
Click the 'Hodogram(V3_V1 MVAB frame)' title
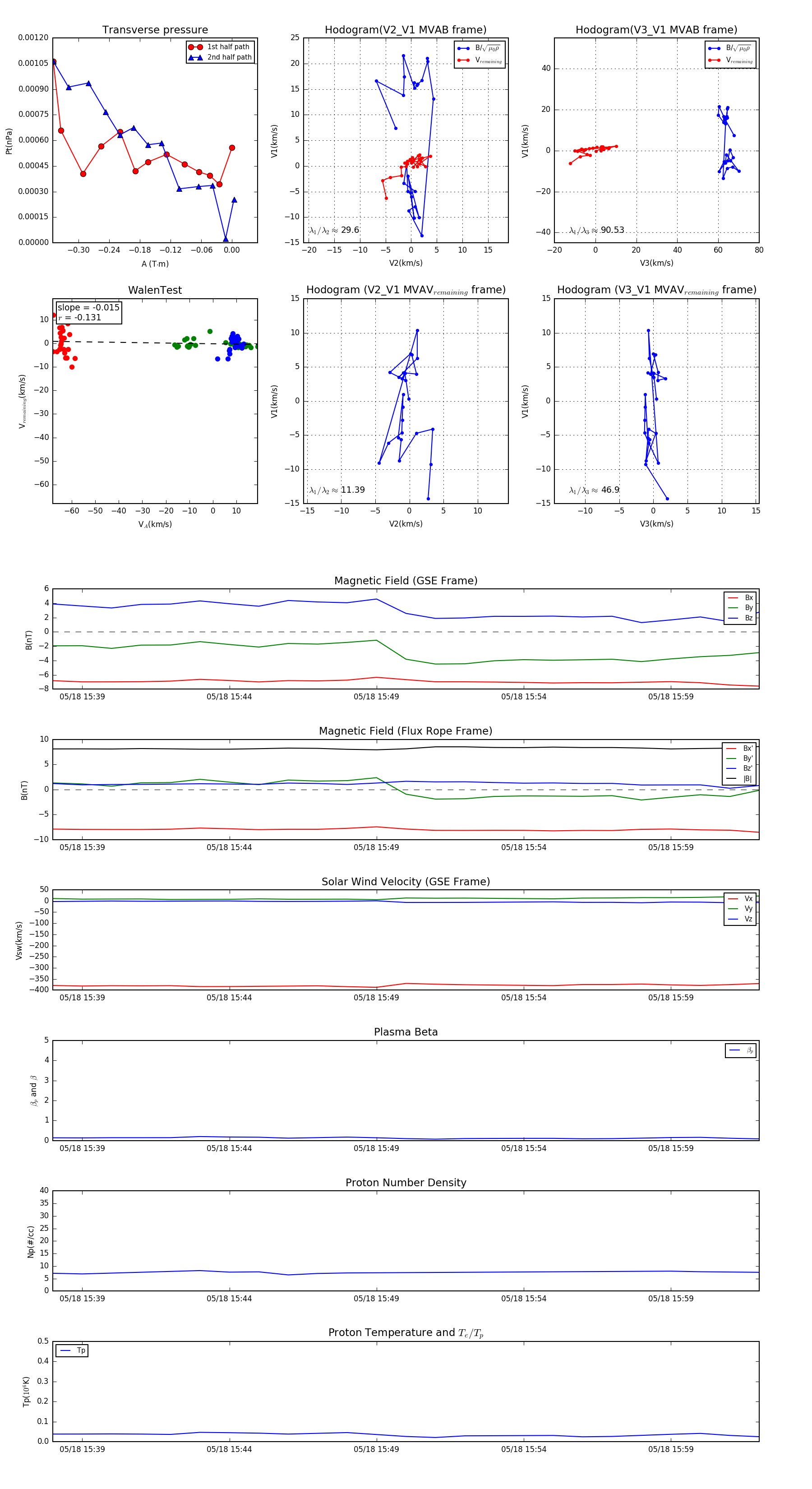[x=656, y=29]
